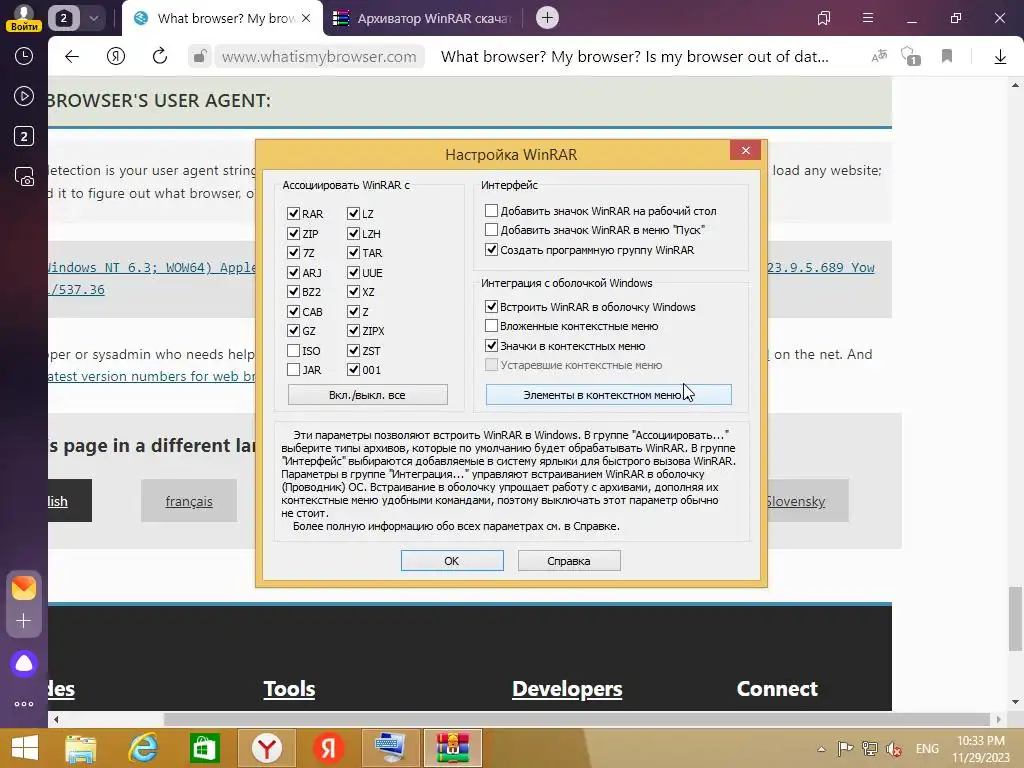Image resolution: width=1024 pixels, height=768 pixels.
Task: Open a new tab with plus button
Action: 547,18
